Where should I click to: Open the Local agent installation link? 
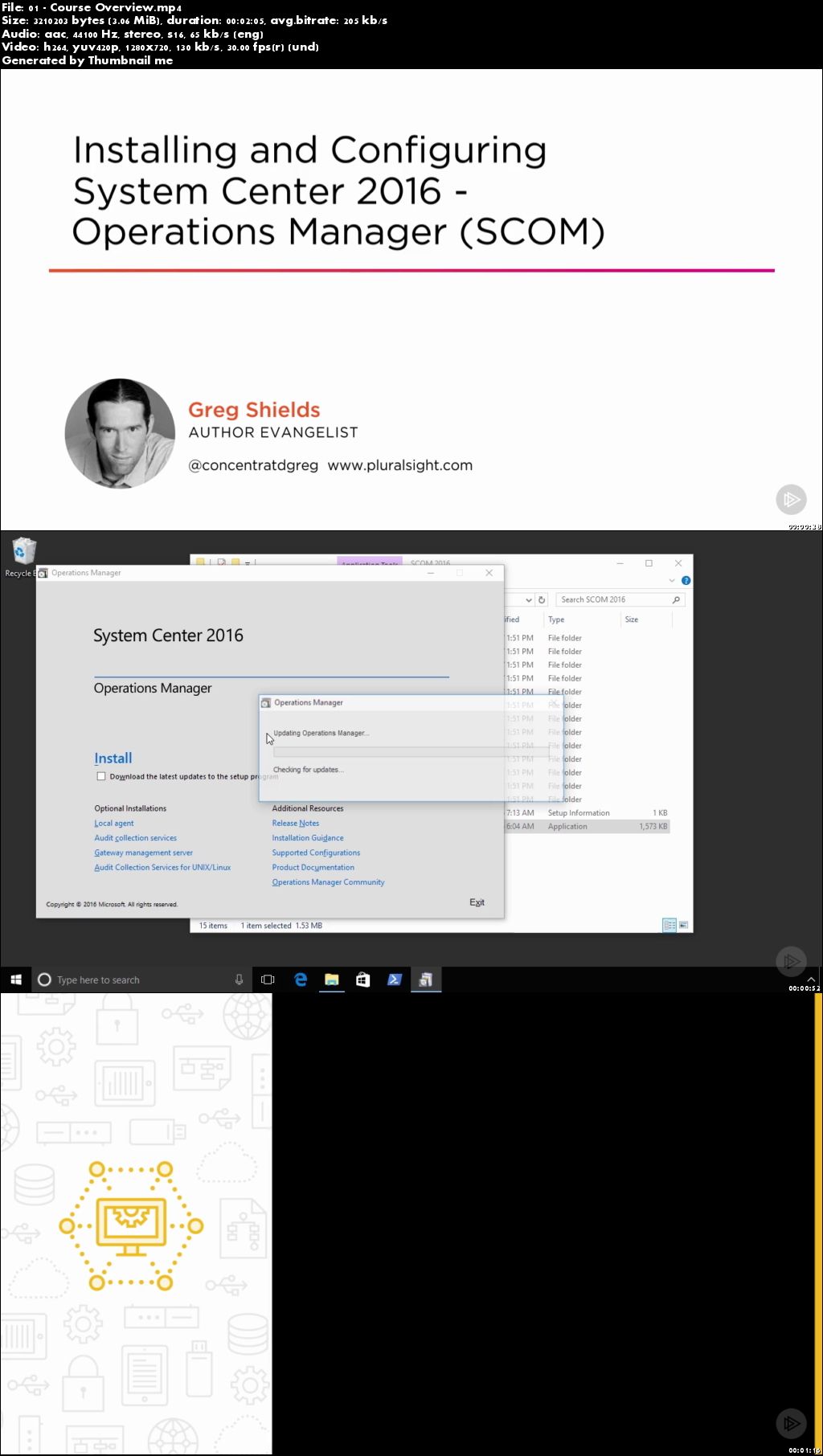[x=114, y=823]
